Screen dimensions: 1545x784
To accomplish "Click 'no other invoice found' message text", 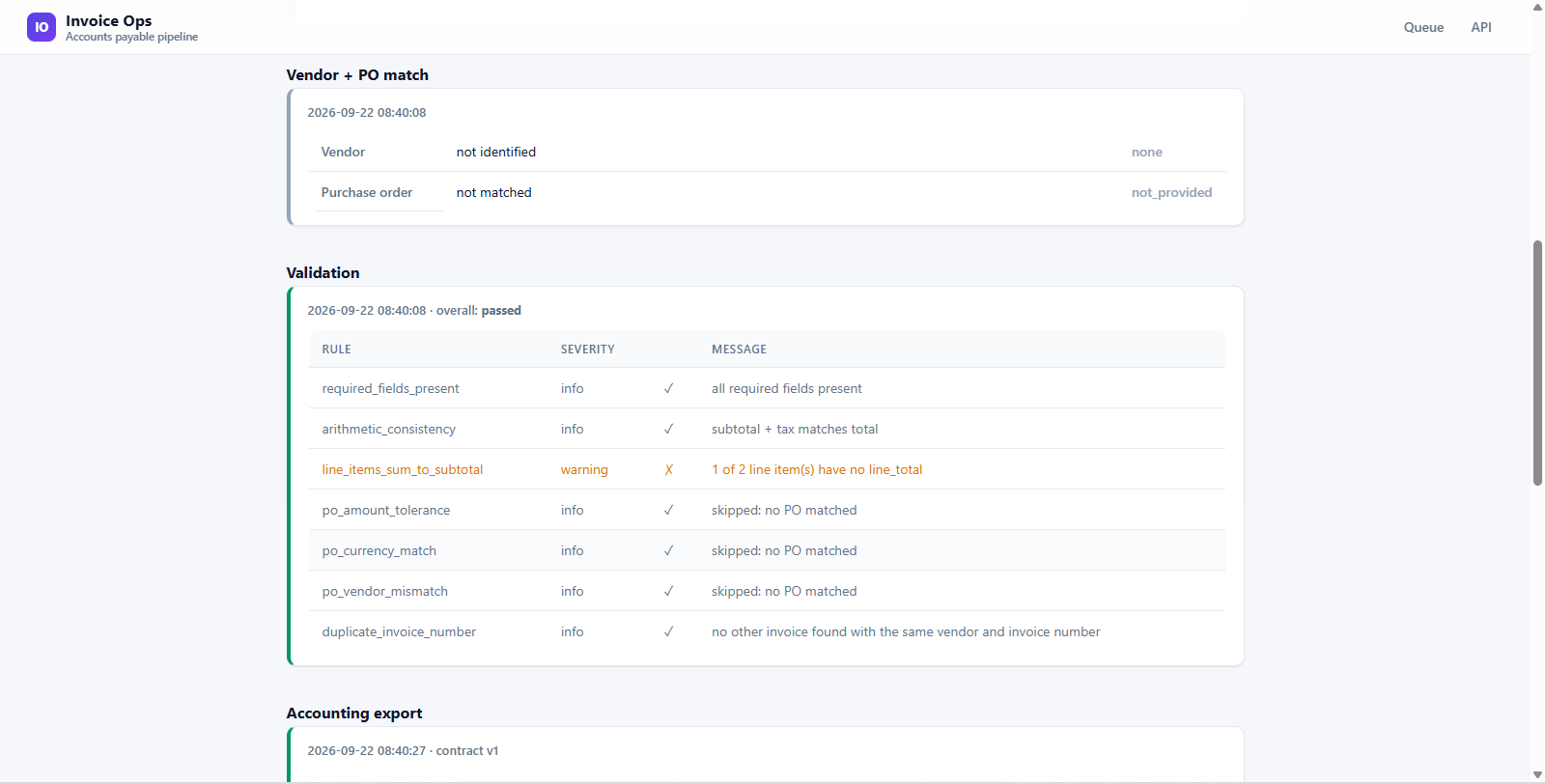I will click(906, 631).
